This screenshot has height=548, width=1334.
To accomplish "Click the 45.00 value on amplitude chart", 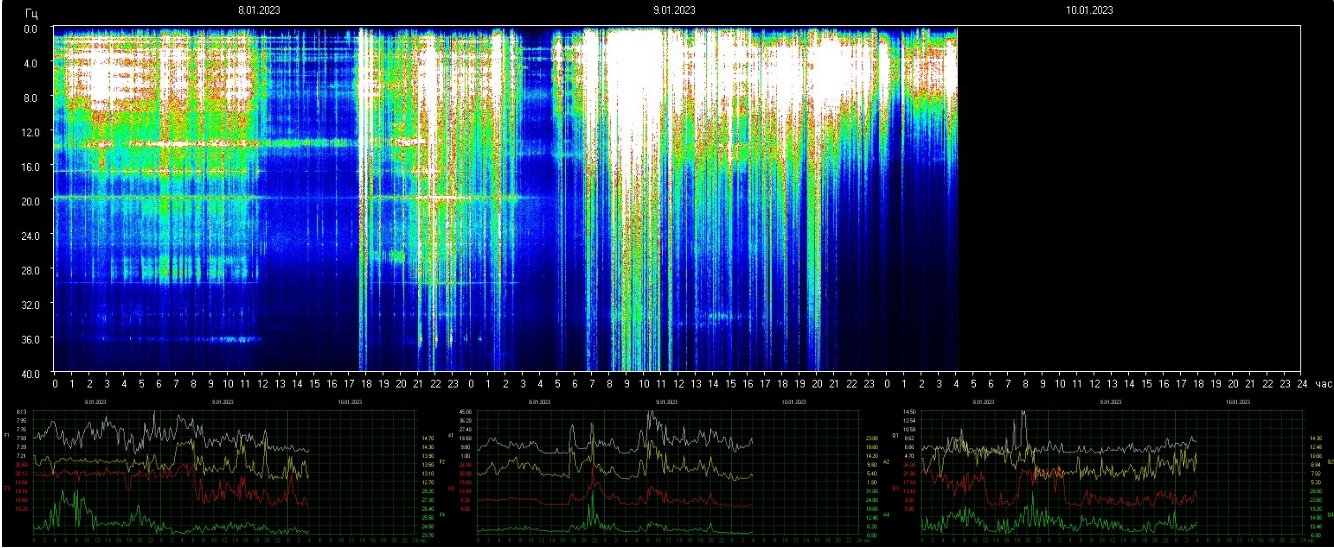I will [465, 412].
